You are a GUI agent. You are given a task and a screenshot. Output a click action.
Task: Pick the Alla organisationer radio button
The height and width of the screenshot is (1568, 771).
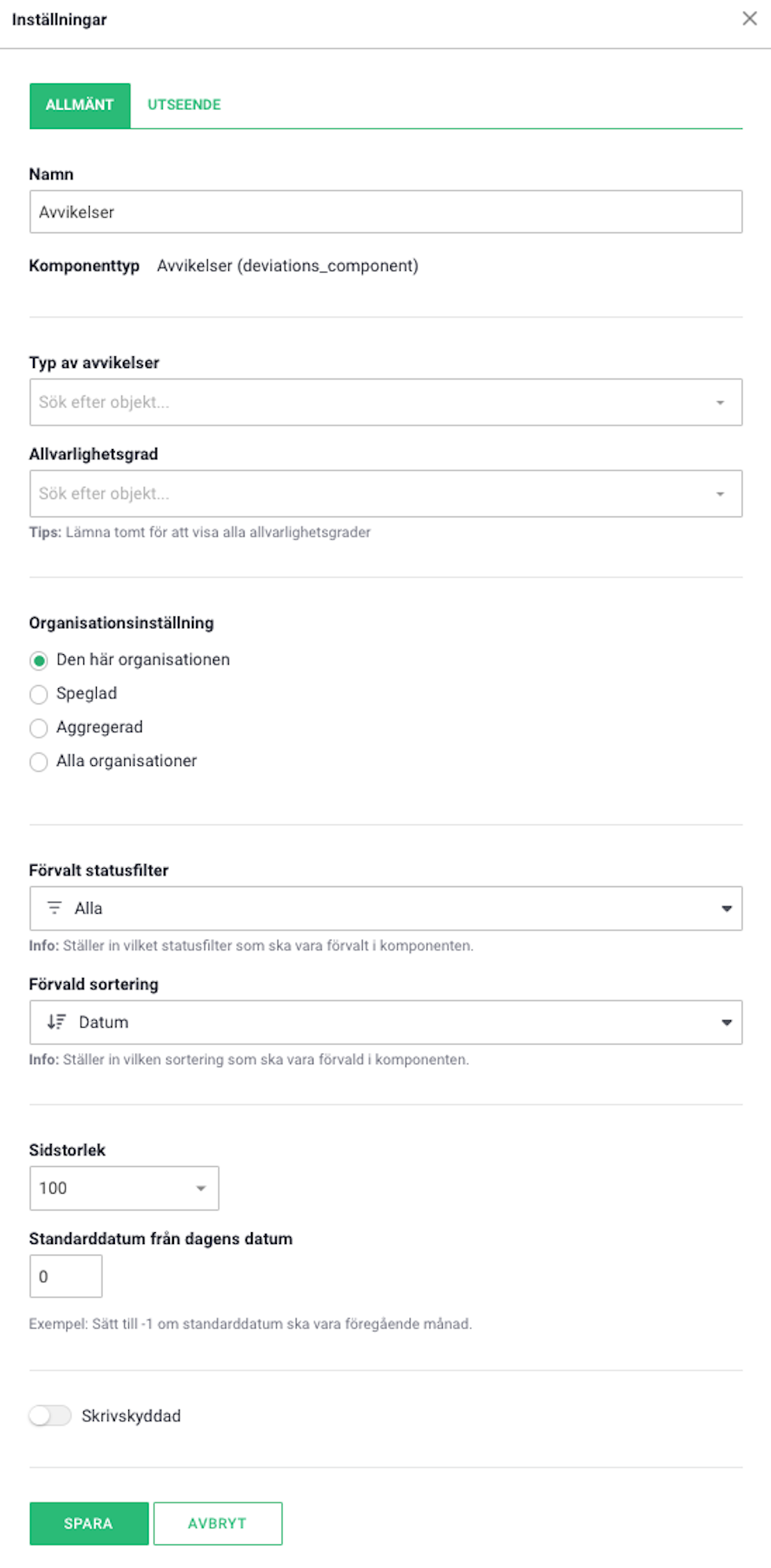coord(39,762)
